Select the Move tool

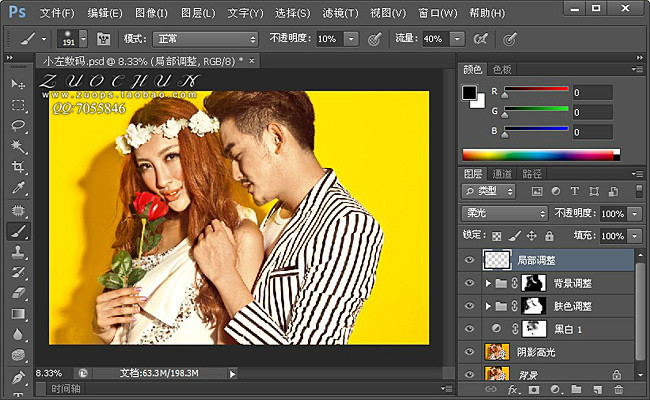[18, 84]
